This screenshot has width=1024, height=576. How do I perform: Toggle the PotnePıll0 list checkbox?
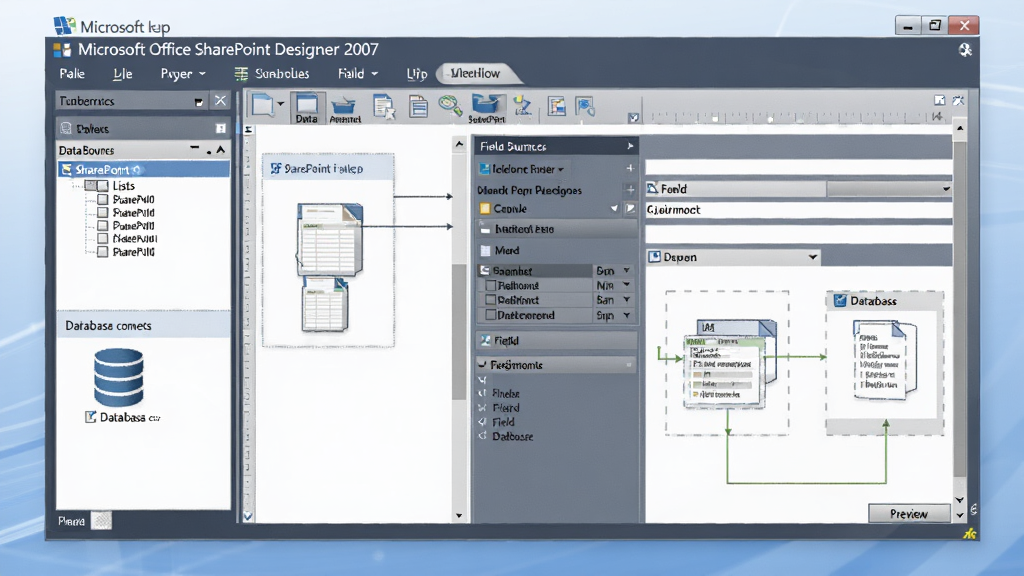point(103,226)
